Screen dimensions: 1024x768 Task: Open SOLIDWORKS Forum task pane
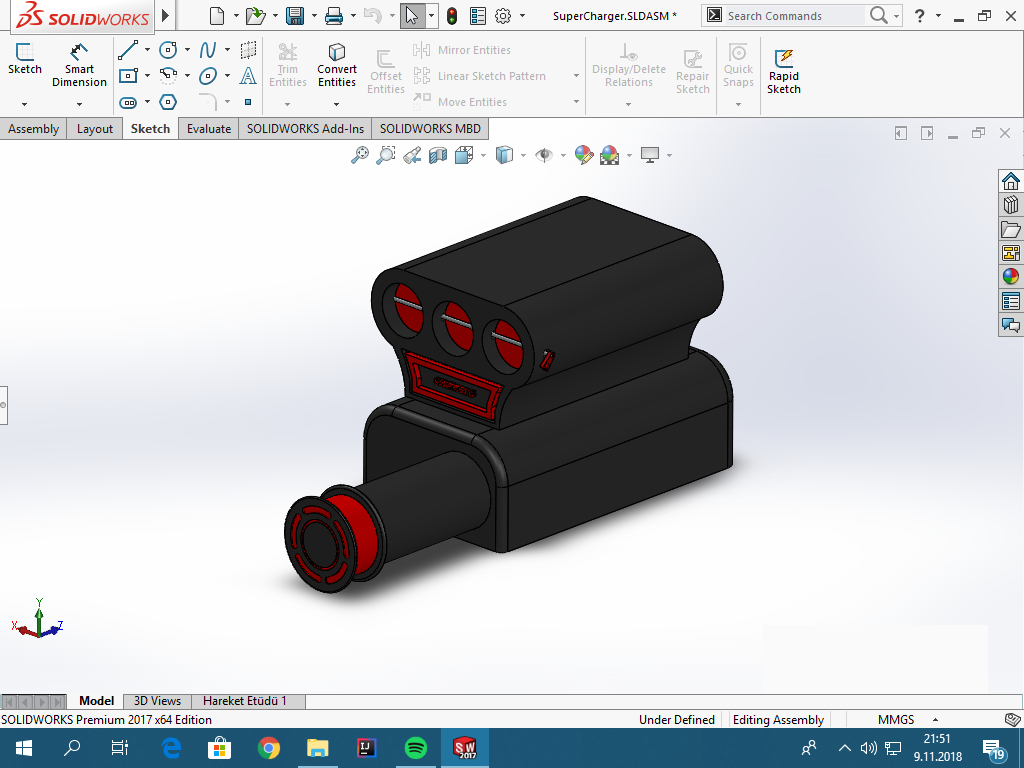coord(1011,325)
